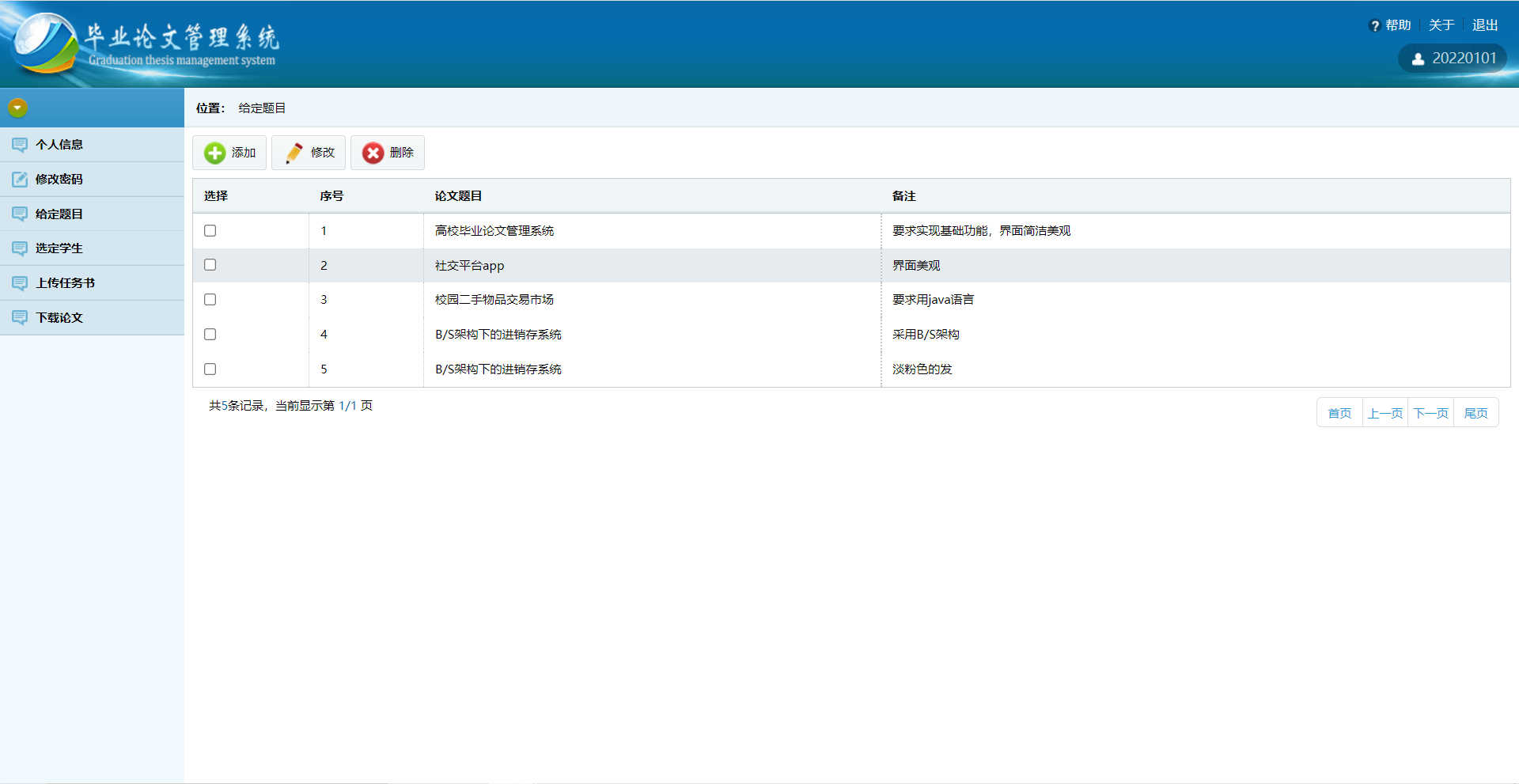Open 给定题目 menu item

92,214
